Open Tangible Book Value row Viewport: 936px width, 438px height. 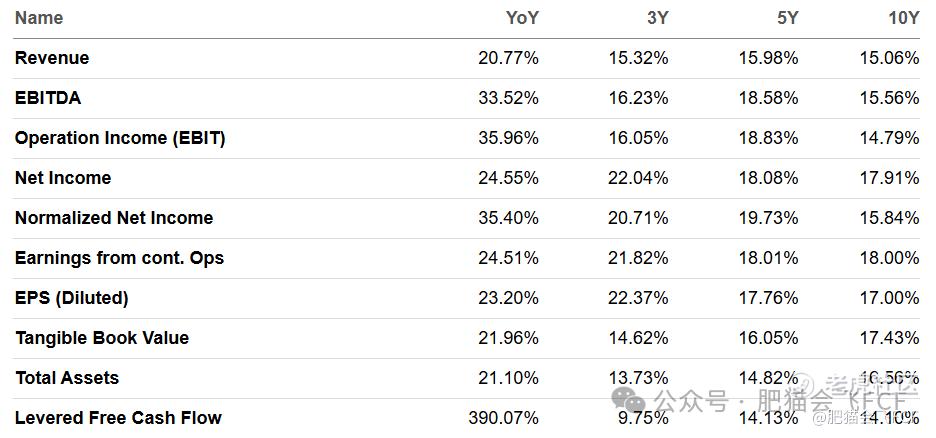pyautogui.click(x=467, y=338)
